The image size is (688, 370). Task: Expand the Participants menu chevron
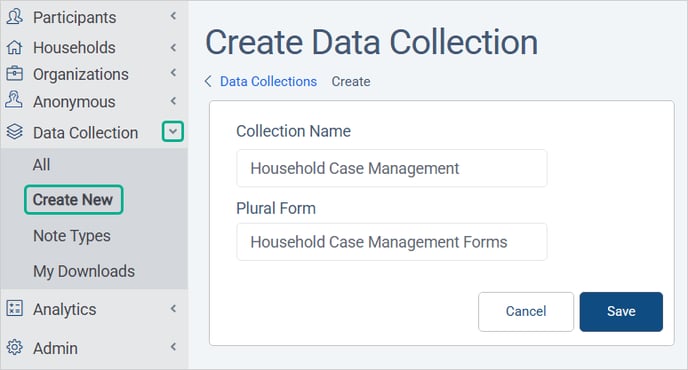(x=173, y=16)
